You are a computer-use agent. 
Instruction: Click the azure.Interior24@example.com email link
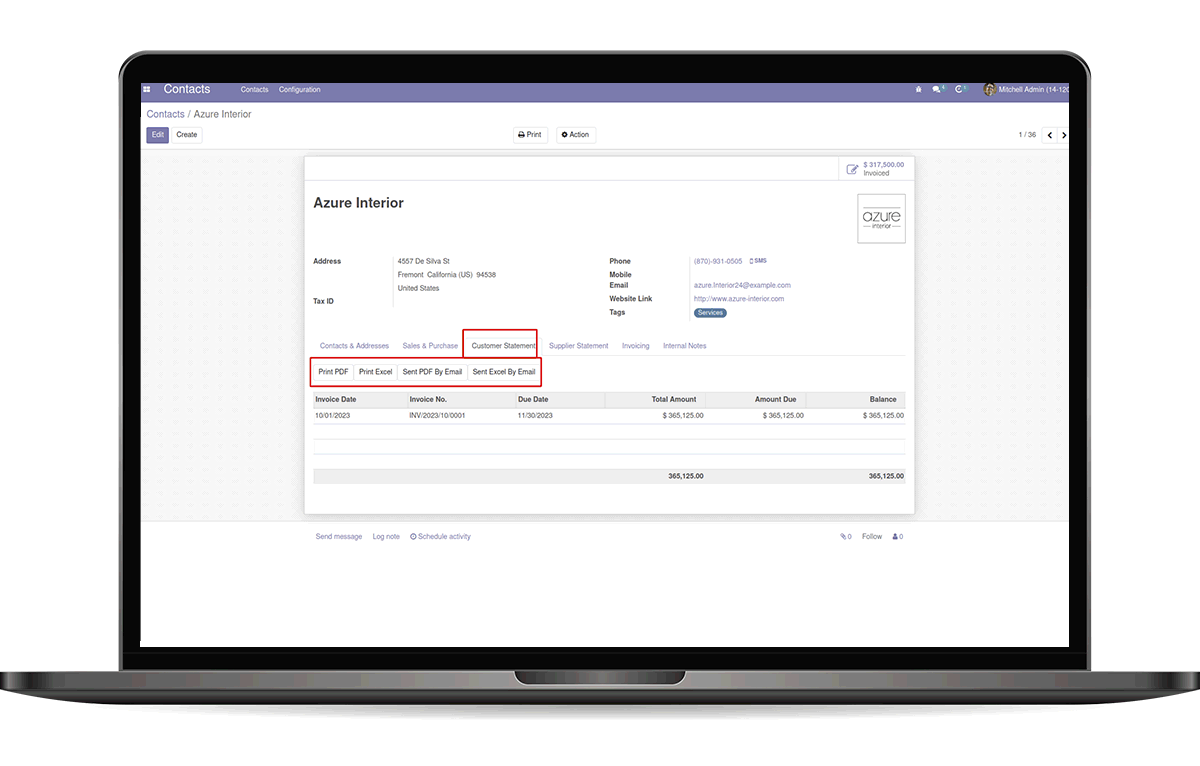point(742,285)
